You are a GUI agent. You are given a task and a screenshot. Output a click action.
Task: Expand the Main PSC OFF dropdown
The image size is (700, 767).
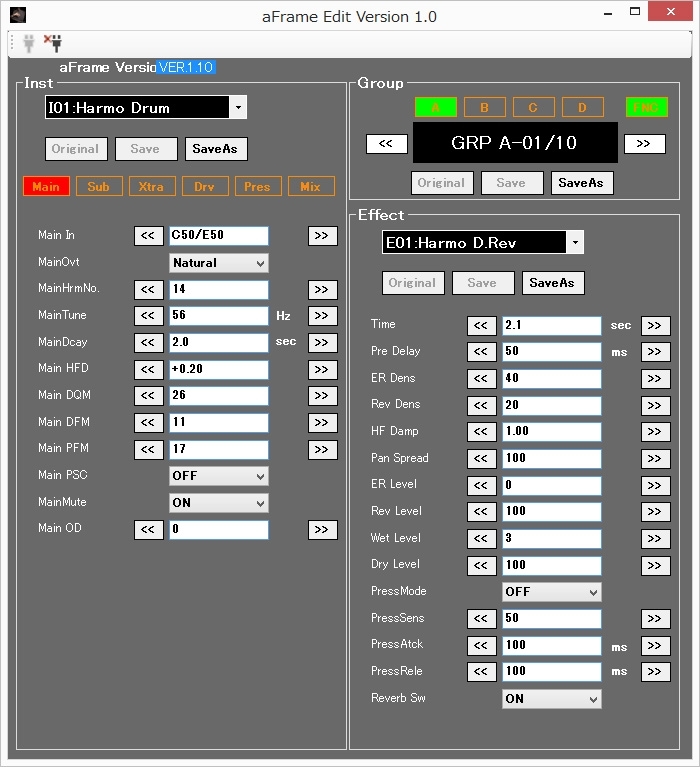tap(219, 476)
